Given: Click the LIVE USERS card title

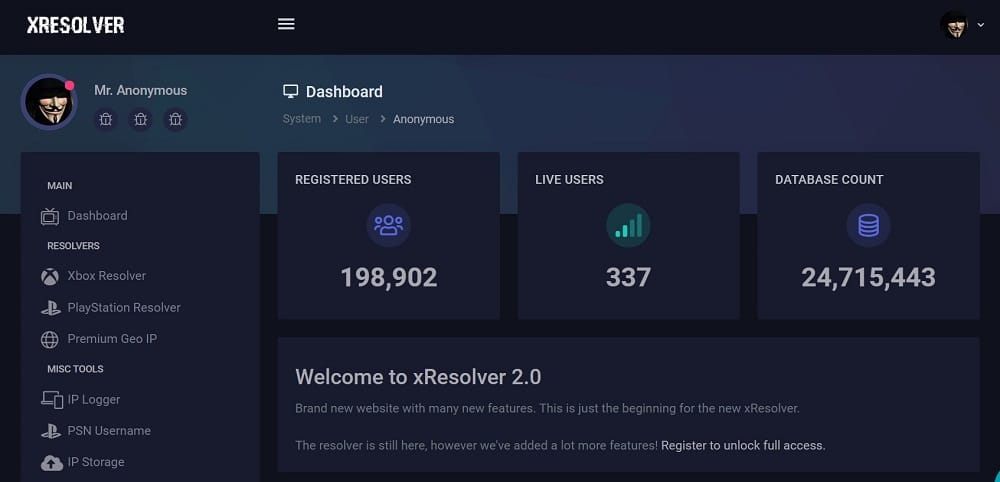Looking at the screenshot, I should click(x=569, y=180).
